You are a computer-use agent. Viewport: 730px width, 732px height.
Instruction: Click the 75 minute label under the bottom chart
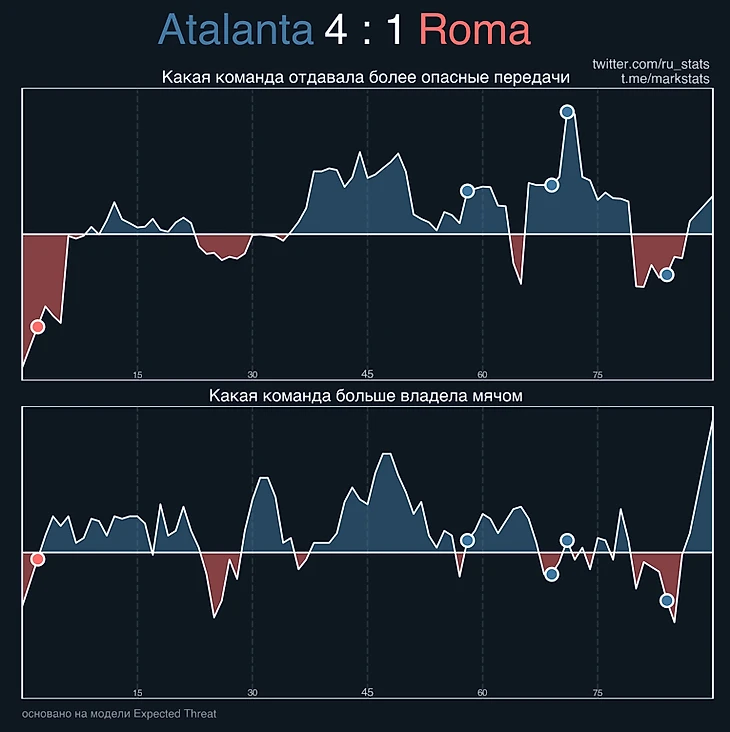tap(598, 692)
